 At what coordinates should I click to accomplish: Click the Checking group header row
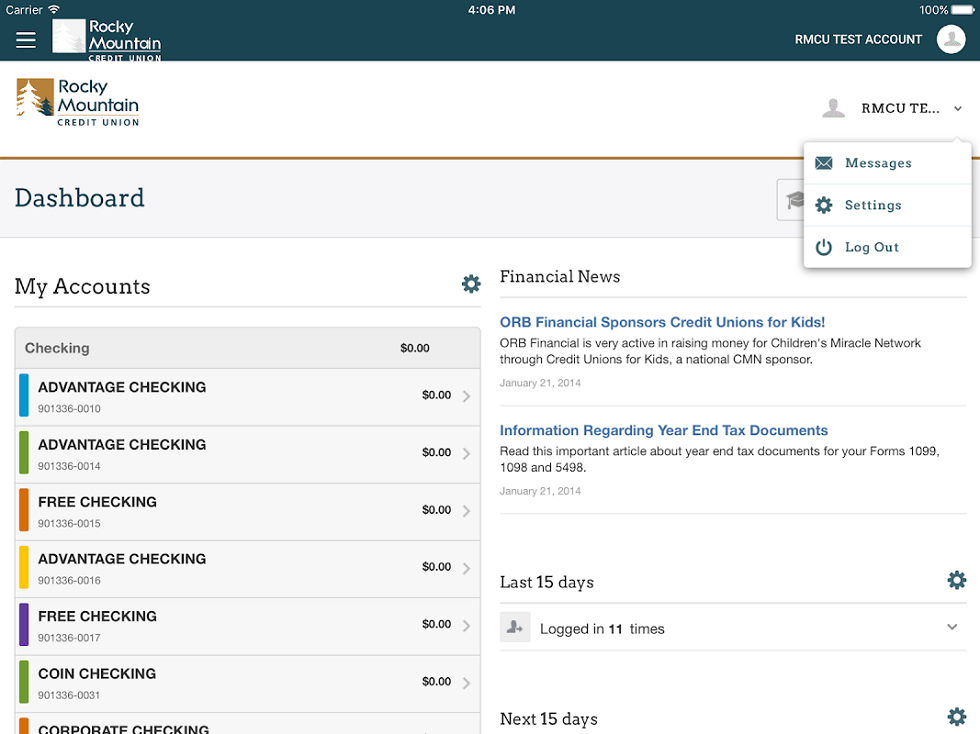[x=248, y=348]
